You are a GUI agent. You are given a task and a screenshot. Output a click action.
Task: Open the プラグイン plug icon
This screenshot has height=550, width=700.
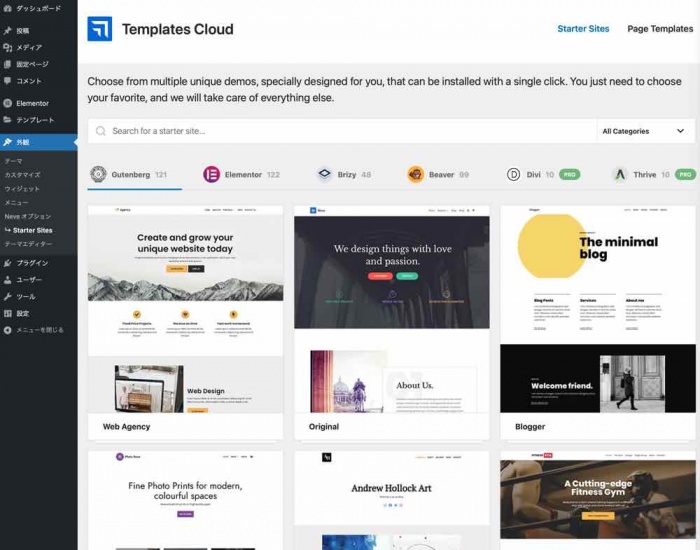point(7,263)
